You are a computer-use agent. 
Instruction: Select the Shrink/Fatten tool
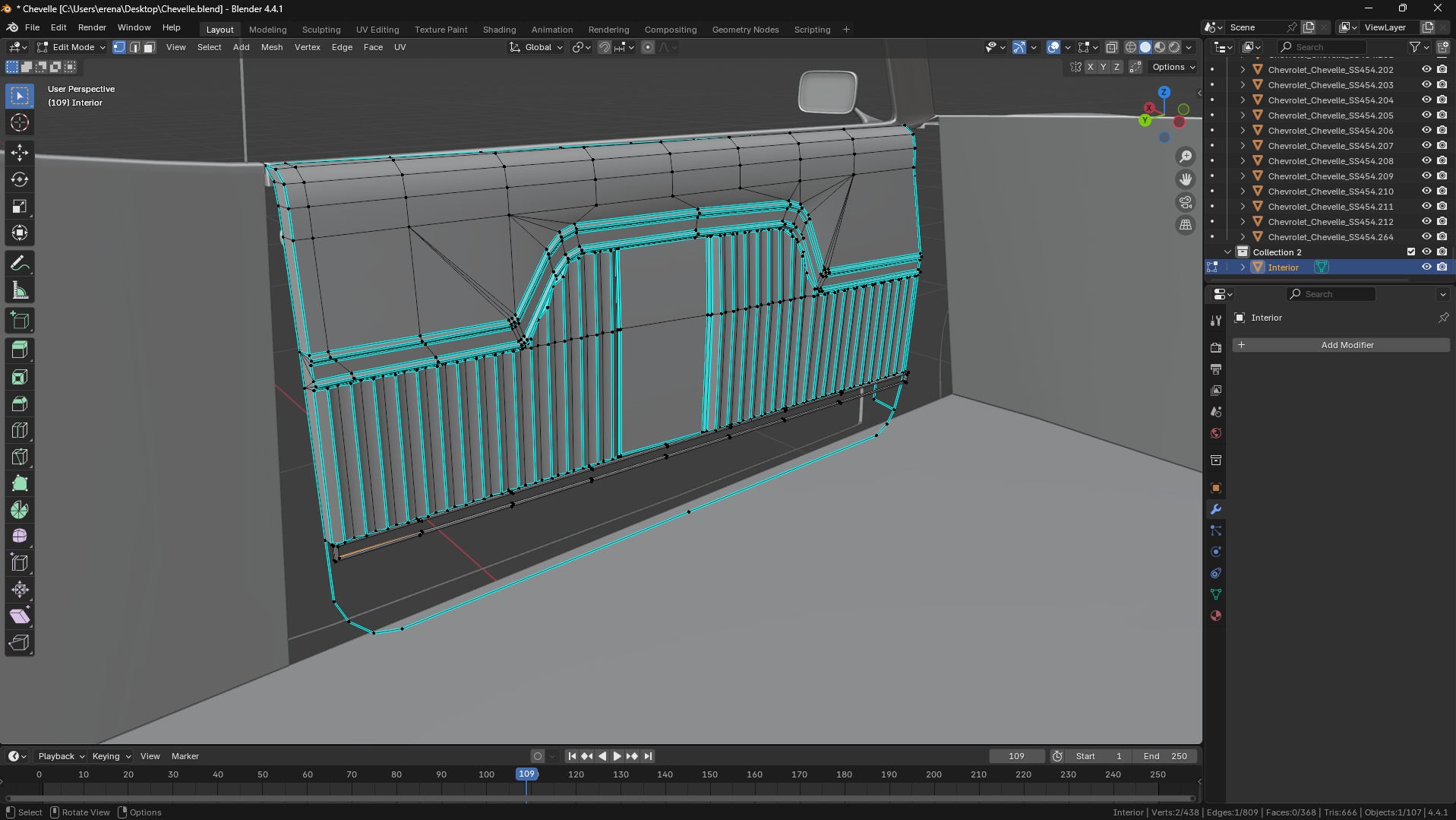(x=20, y=590)
